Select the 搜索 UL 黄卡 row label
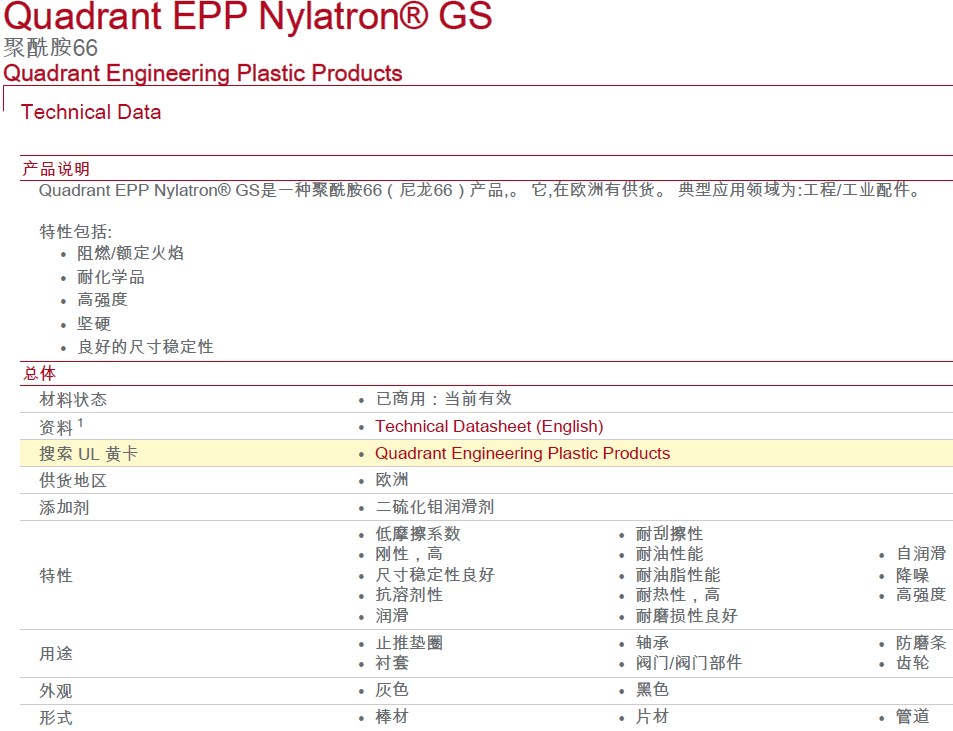Viewport: 953px width, 731px height. [x=88, y=453]
